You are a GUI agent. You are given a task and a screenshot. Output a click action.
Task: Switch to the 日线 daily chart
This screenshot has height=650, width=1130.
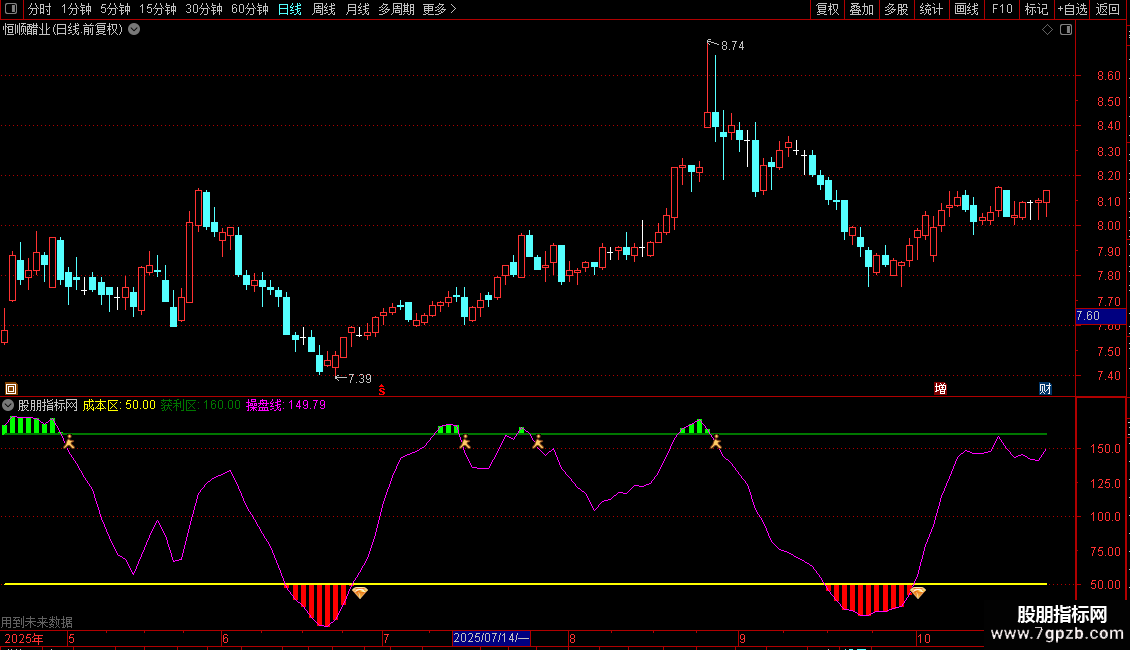click(290, 9)
